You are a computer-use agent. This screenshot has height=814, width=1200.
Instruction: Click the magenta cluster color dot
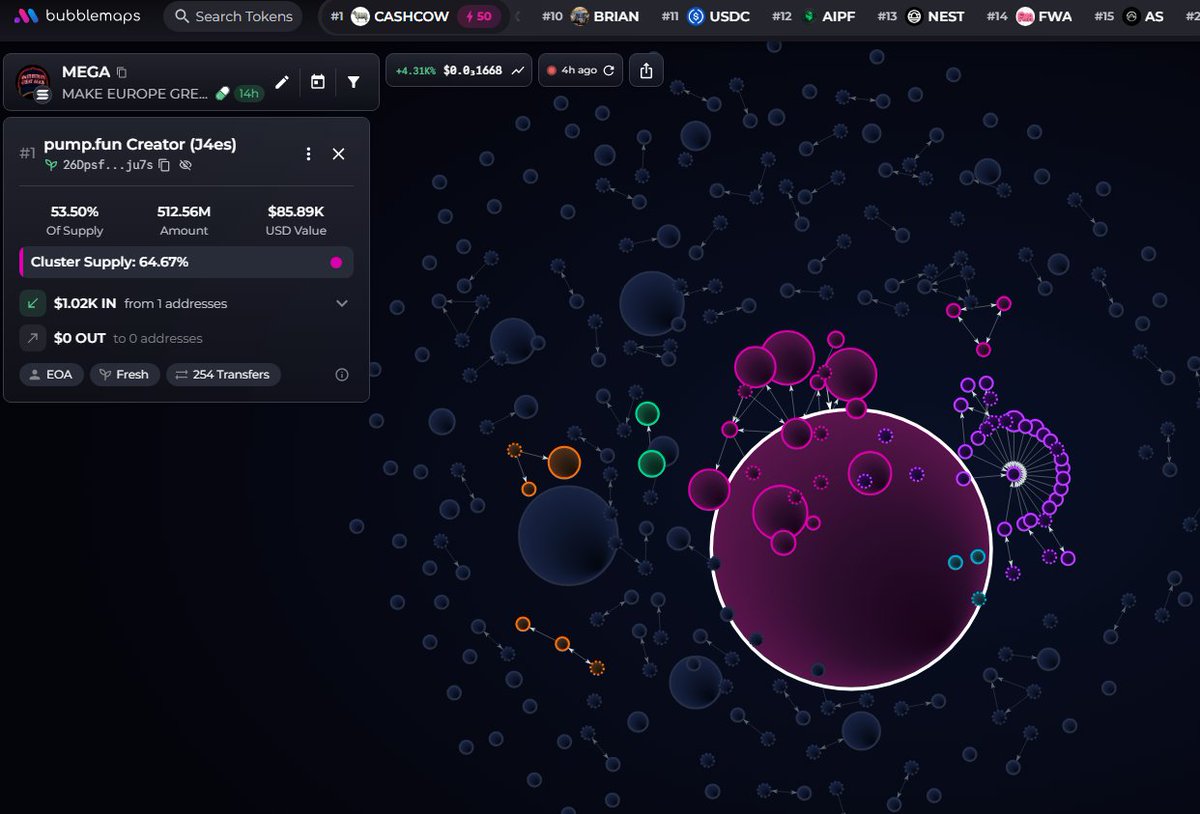[336, 263]
